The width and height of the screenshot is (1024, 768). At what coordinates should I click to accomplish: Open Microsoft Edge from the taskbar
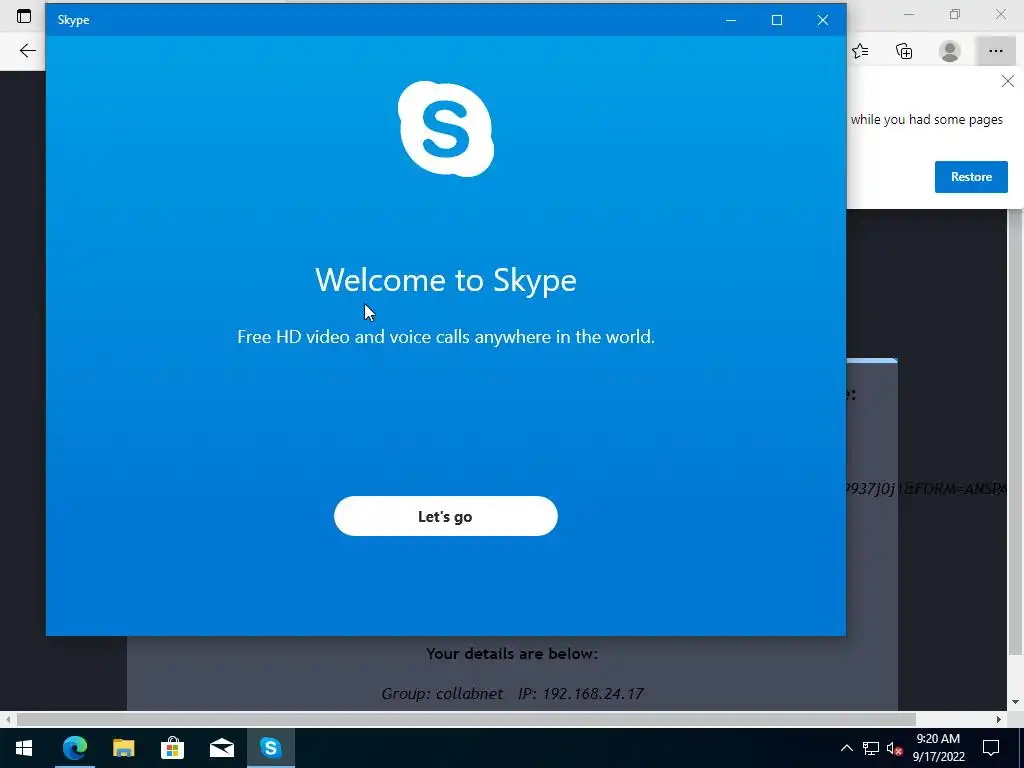coord(74,748)
